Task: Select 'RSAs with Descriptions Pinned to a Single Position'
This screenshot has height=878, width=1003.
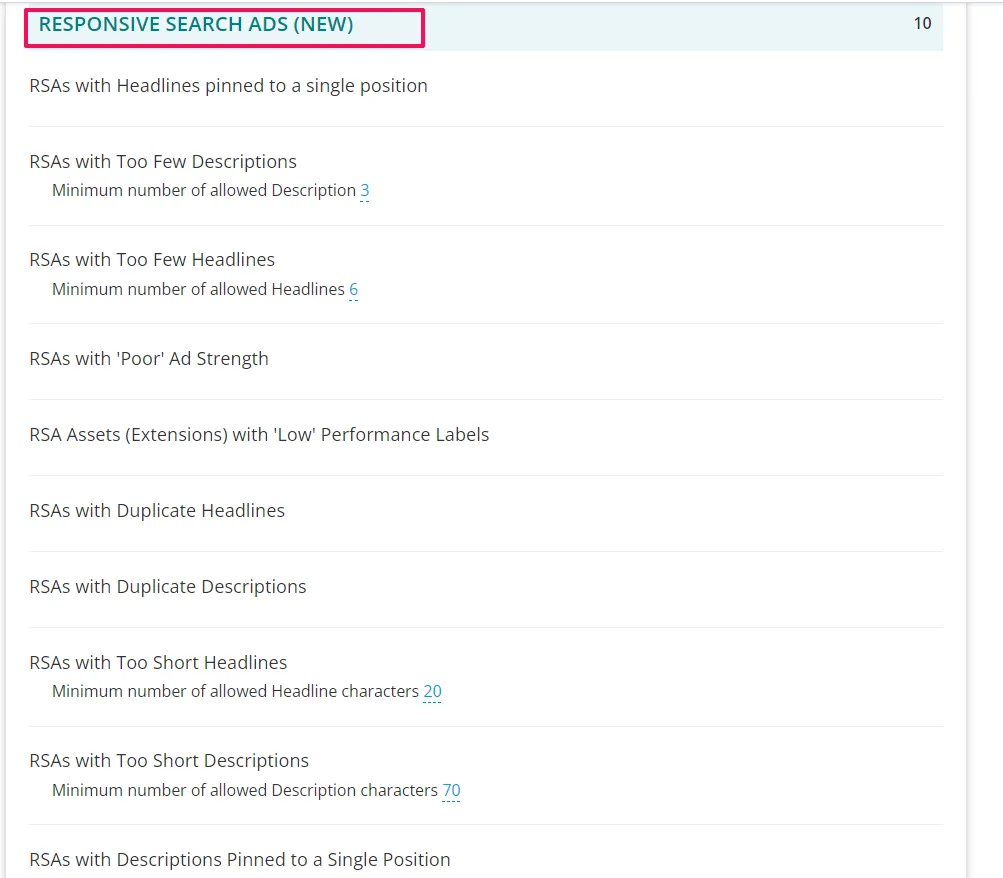Action: point(240,859)
